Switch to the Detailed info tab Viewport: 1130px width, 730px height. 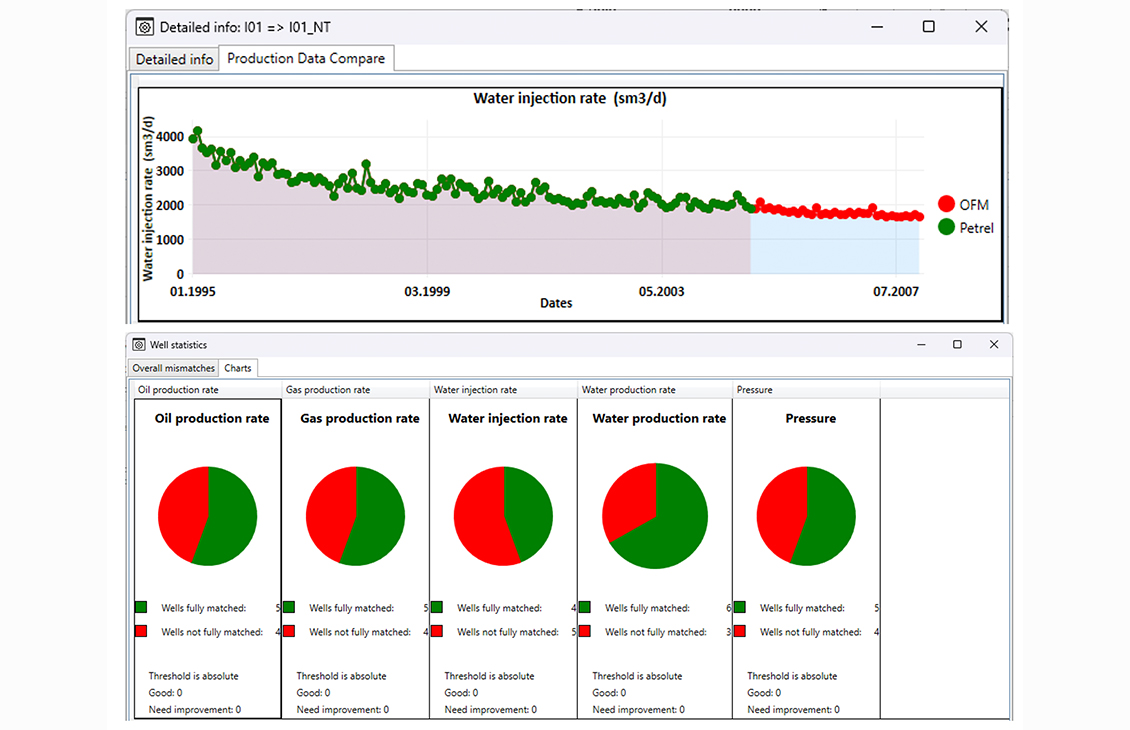click(x=174, y=59)
